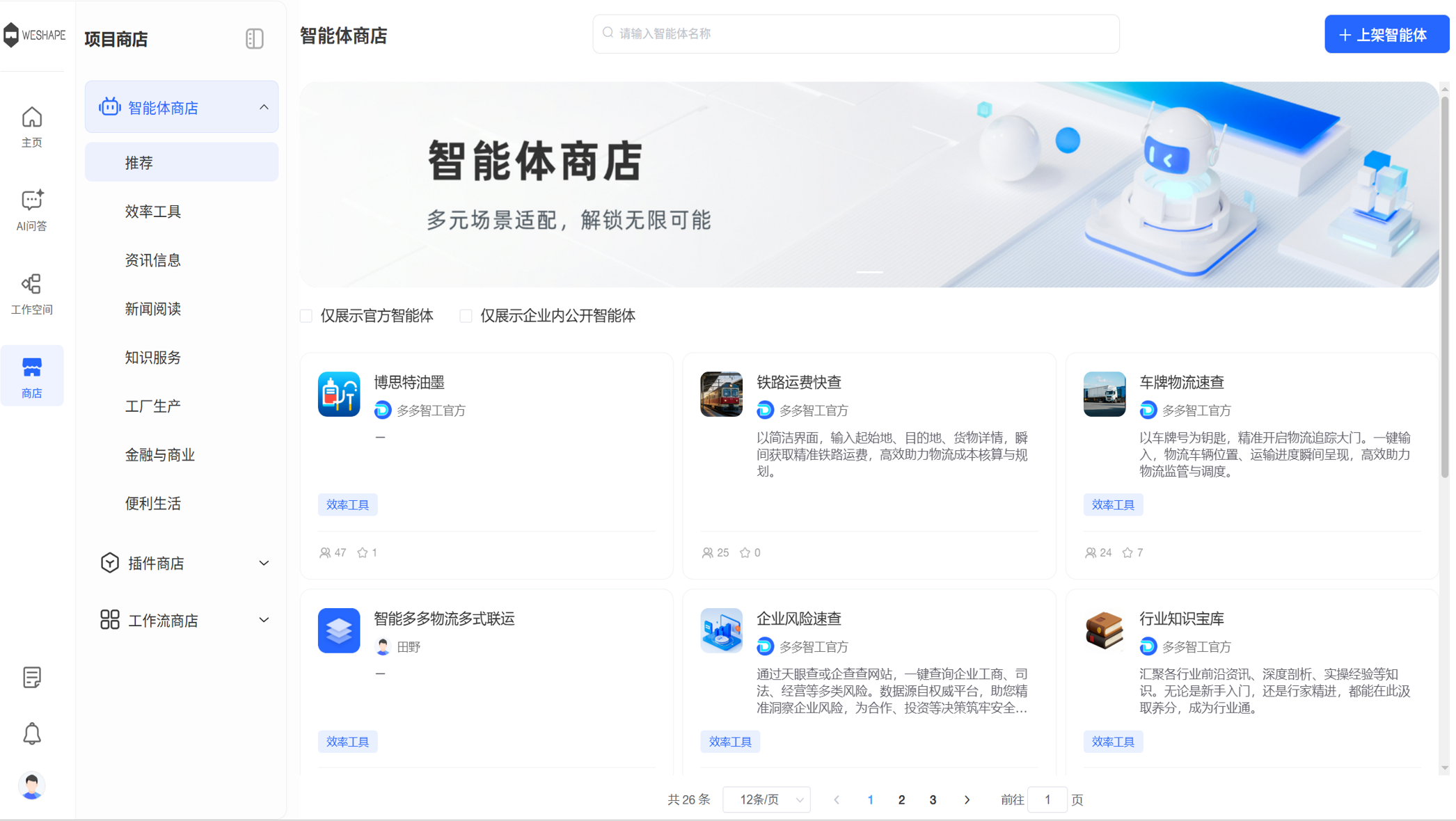
Task: Click the 插件商店 hexagon icon
Action: pos(109,563)
